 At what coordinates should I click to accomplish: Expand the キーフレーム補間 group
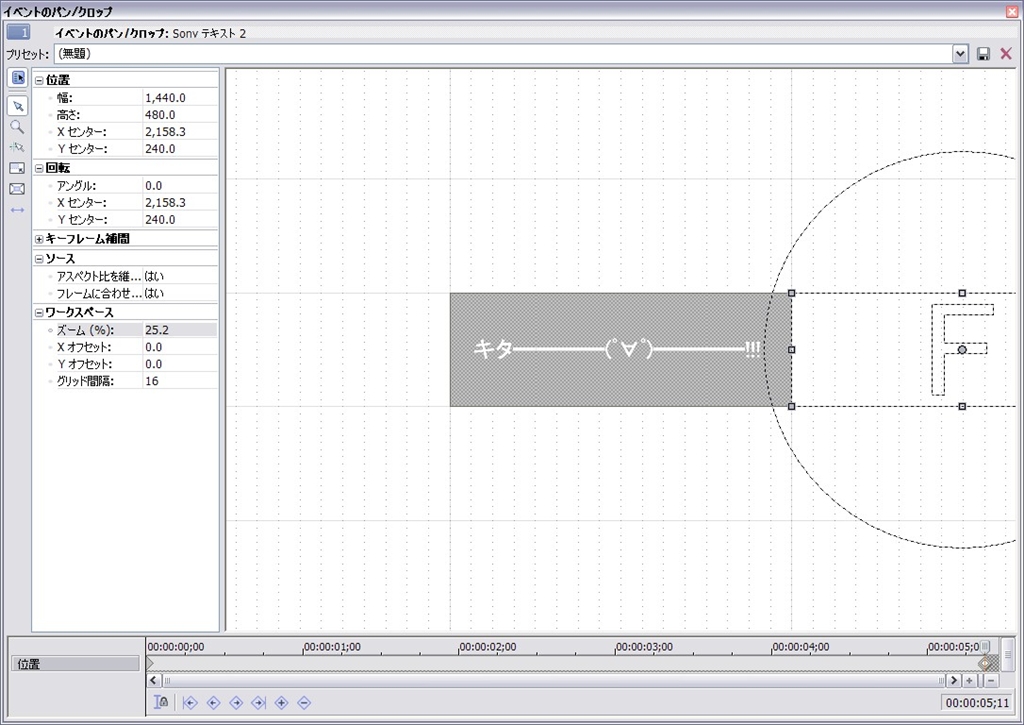click(39, 239)
